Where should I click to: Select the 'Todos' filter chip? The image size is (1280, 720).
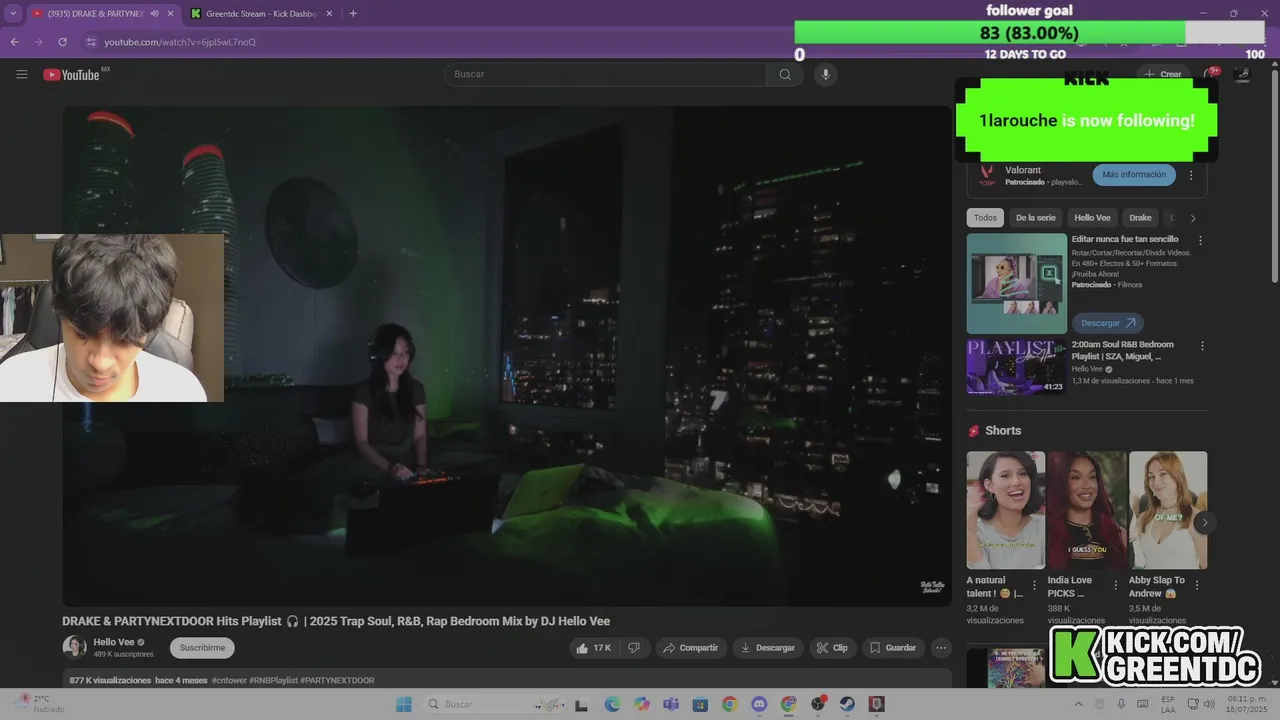985,218
